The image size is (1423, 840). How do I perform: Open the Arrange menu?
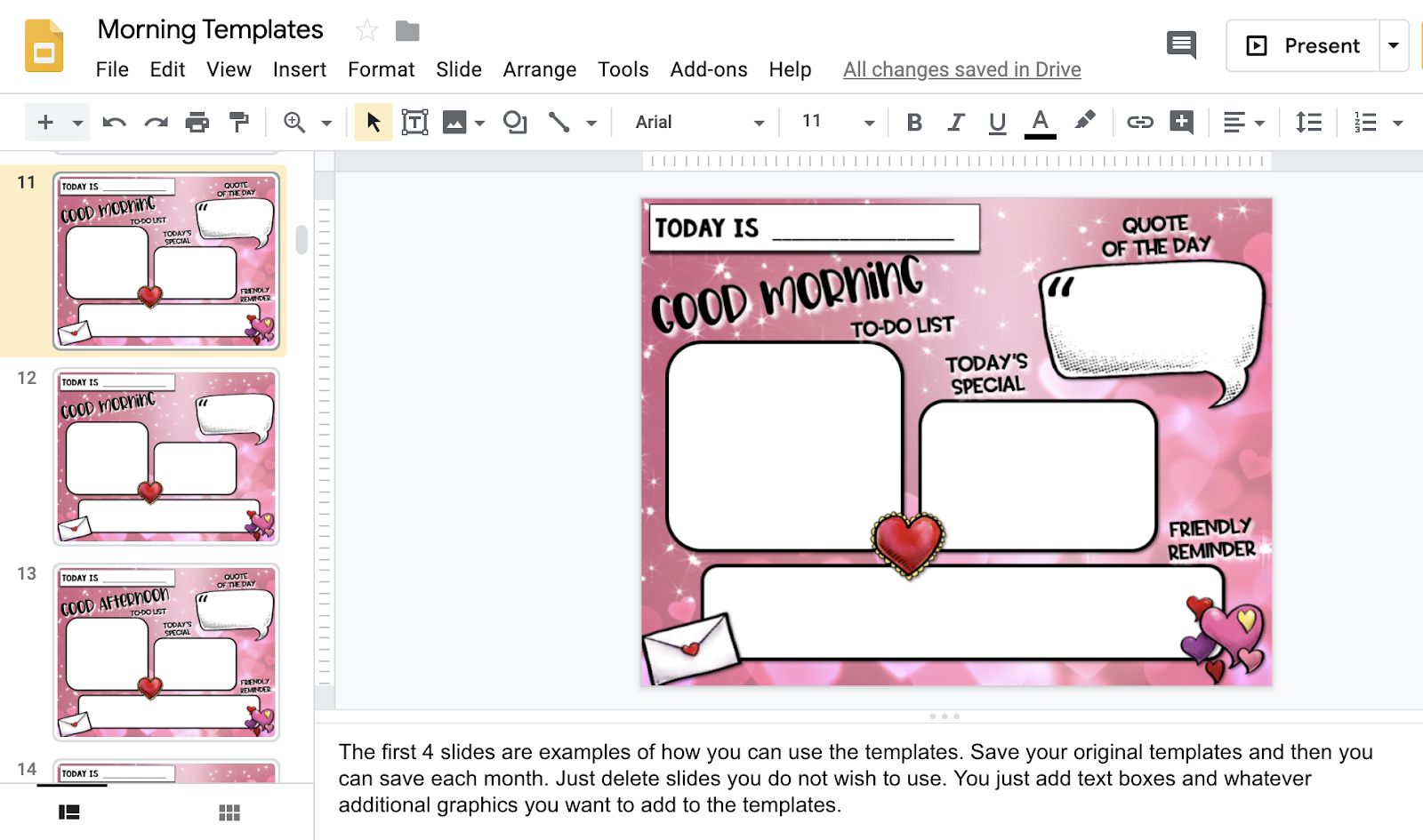(x=539, y=69)
